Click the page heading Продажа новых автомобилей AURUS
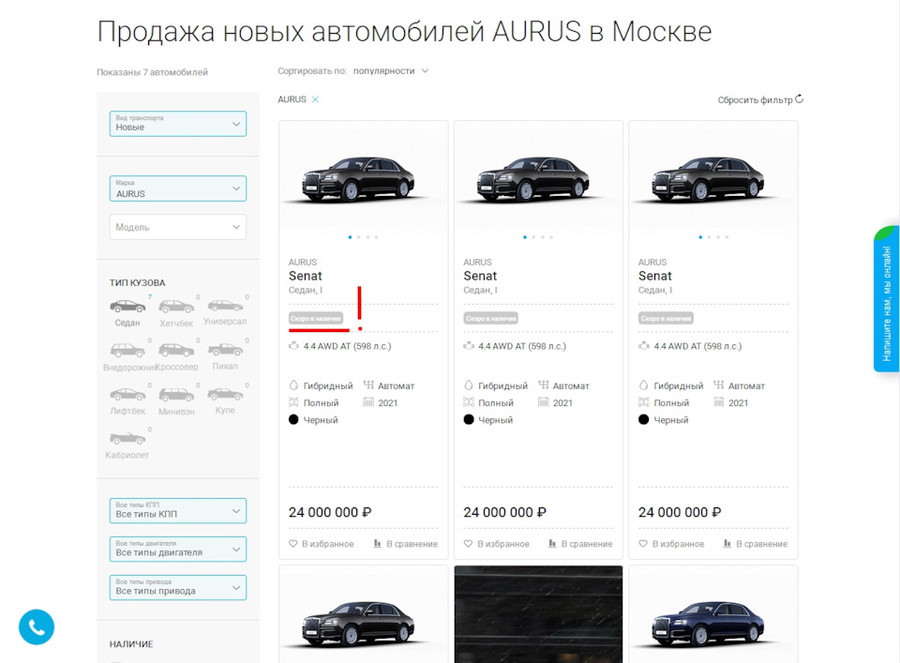Viewport: 900px width, 663px height. [405, 32]
